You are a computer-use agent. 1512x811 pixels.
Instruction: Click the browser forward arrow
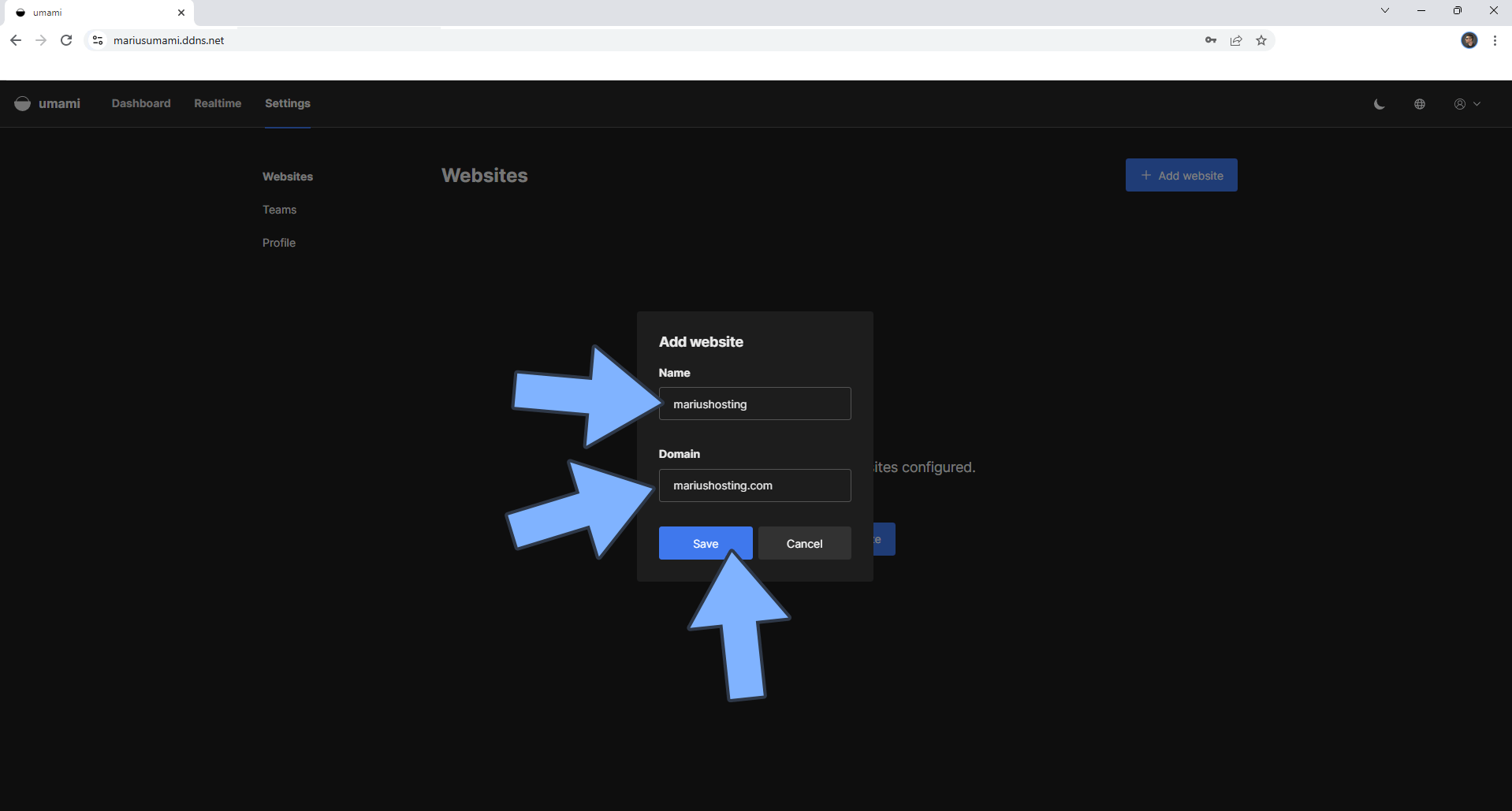coord(41,40)
